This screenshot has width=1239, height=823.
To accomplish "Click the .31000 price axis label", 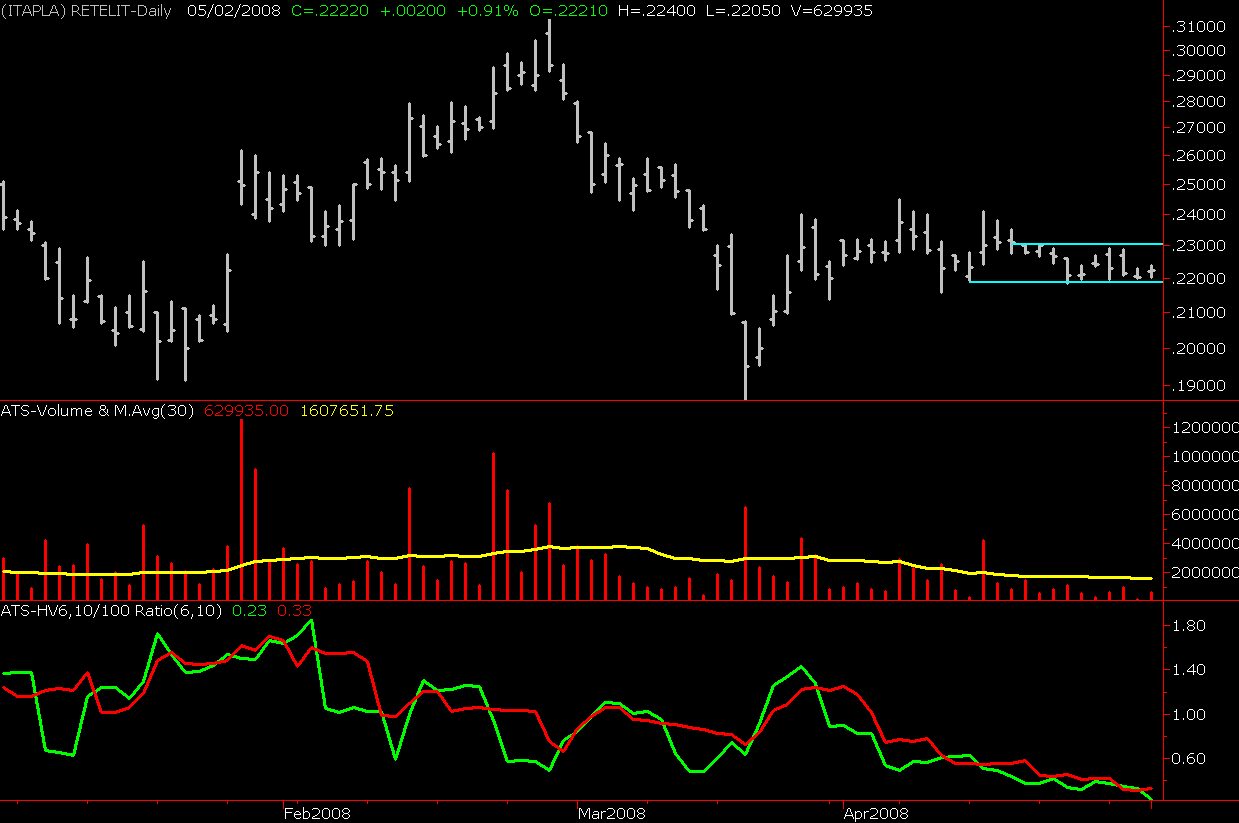I will coord(1200,26).
